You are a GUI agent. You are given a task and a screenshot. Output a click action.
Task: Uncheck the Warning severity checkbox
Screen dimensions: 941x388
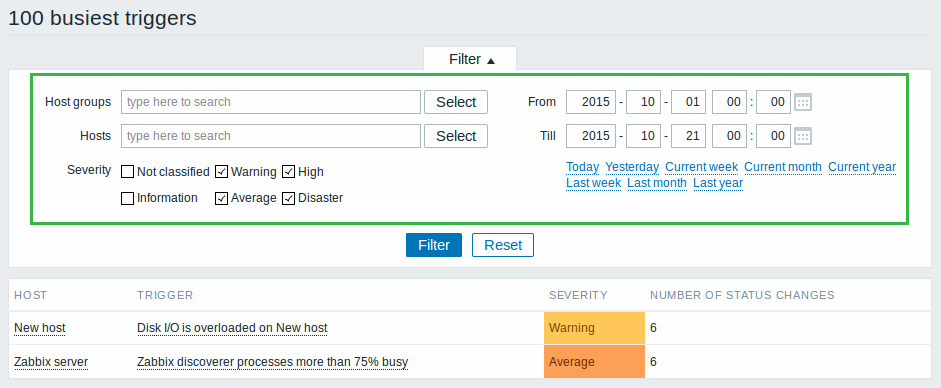click(221, 172)
